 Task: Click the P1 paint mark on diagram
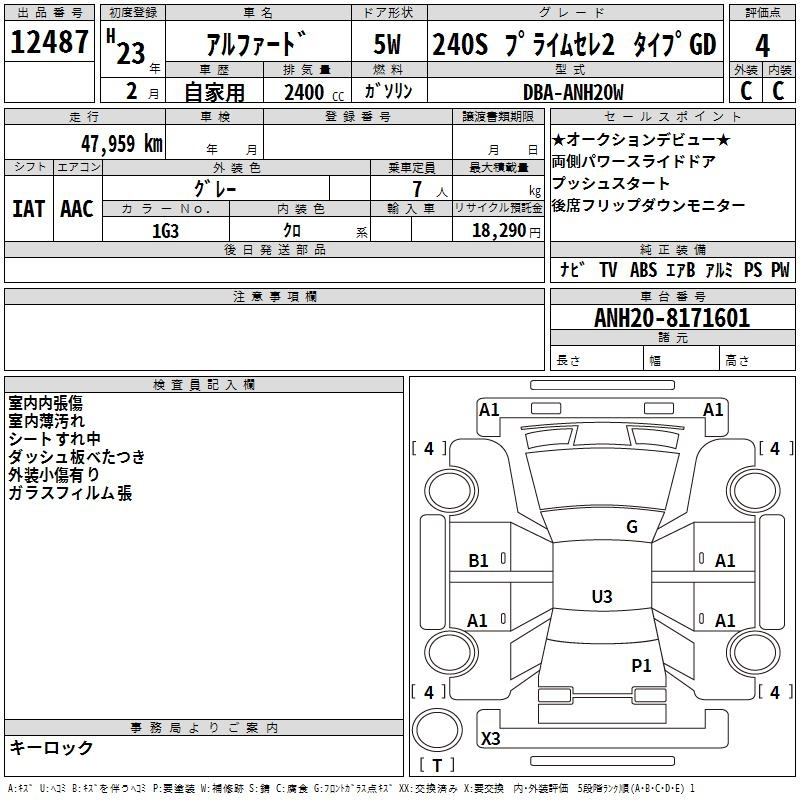click(641, 665)
